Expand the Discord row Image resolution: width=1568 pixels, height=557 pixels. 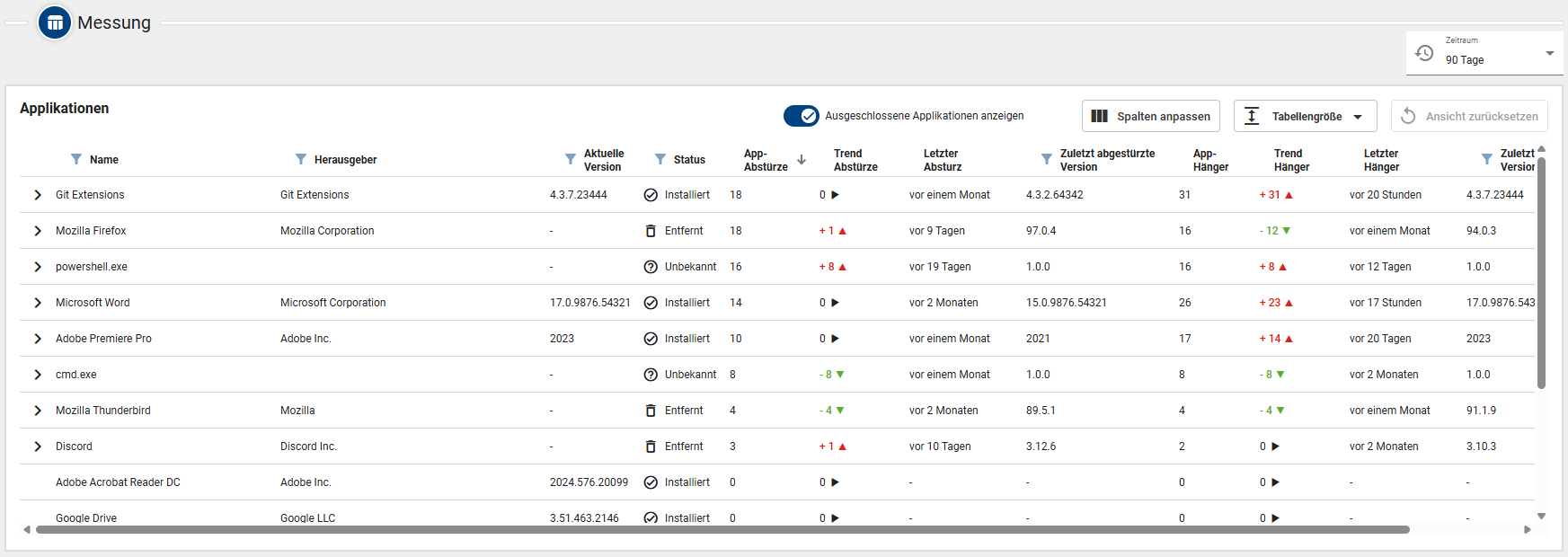tap(38, 446)
